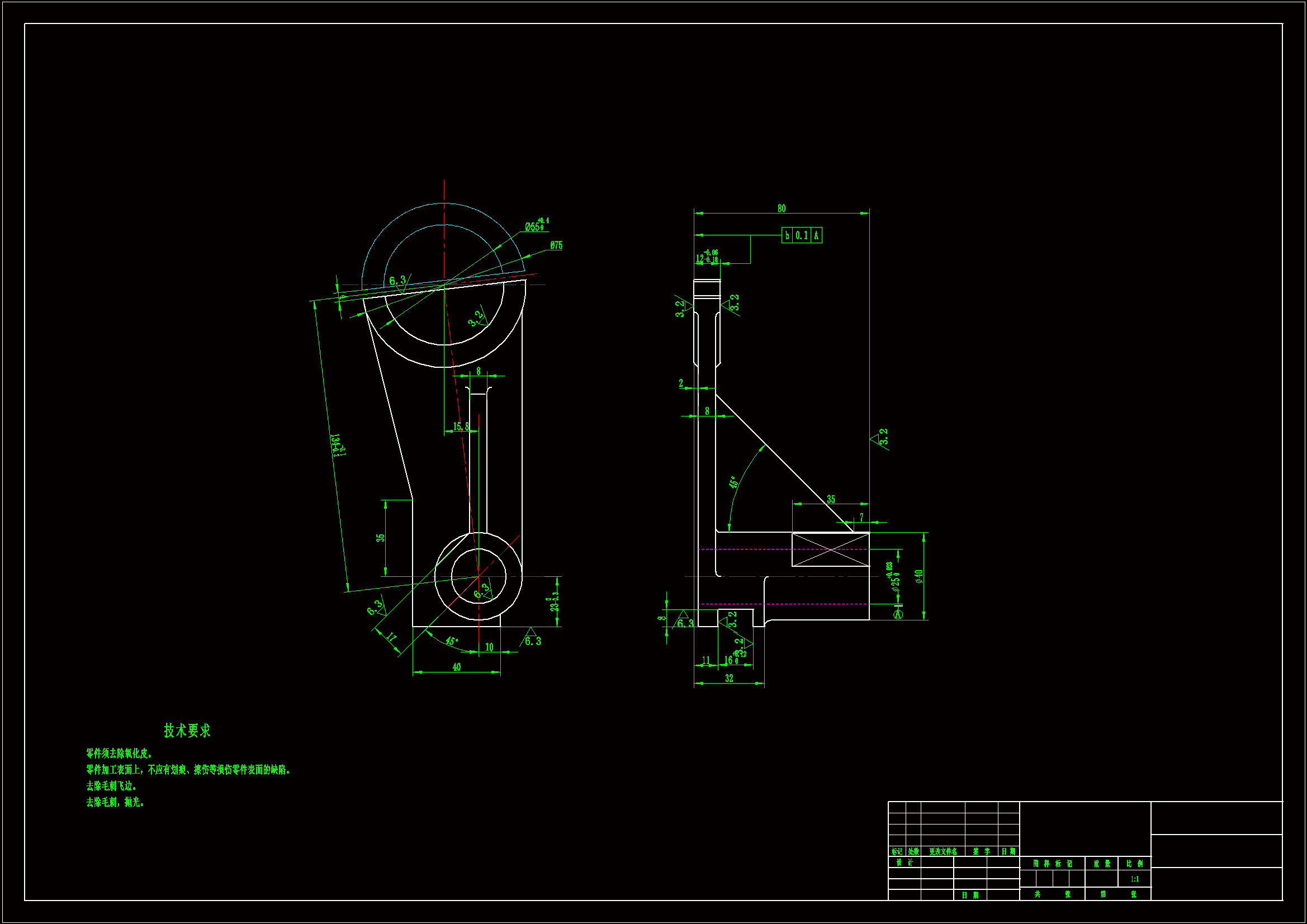1307x924 pixels.
Task: Click the 设计 title block cell
Action: [x=904, y=863]
